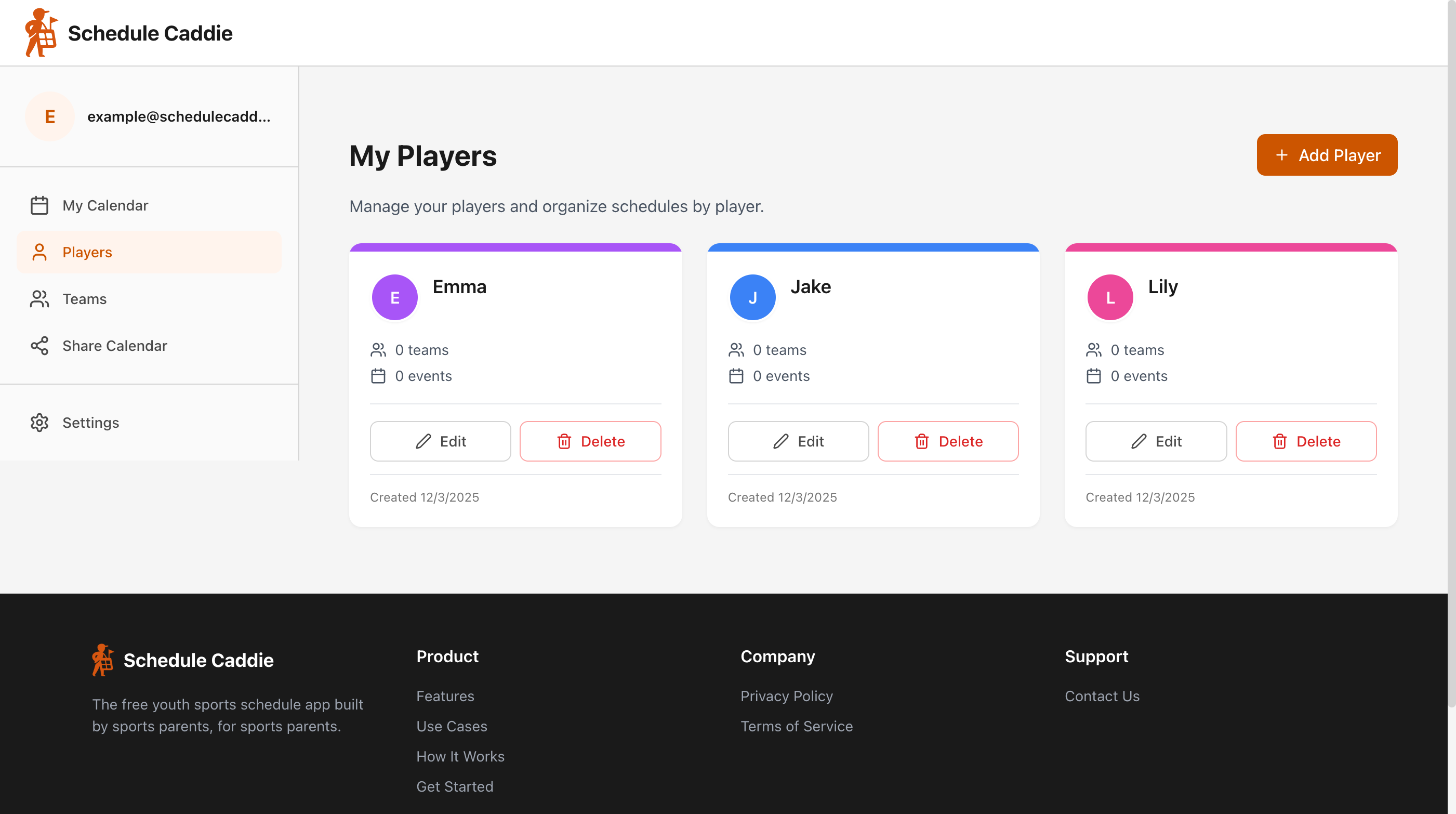This screenshot has height=814, width=1456.
Task: Click the Share Calendar icon
Action: tap(39, 345)
